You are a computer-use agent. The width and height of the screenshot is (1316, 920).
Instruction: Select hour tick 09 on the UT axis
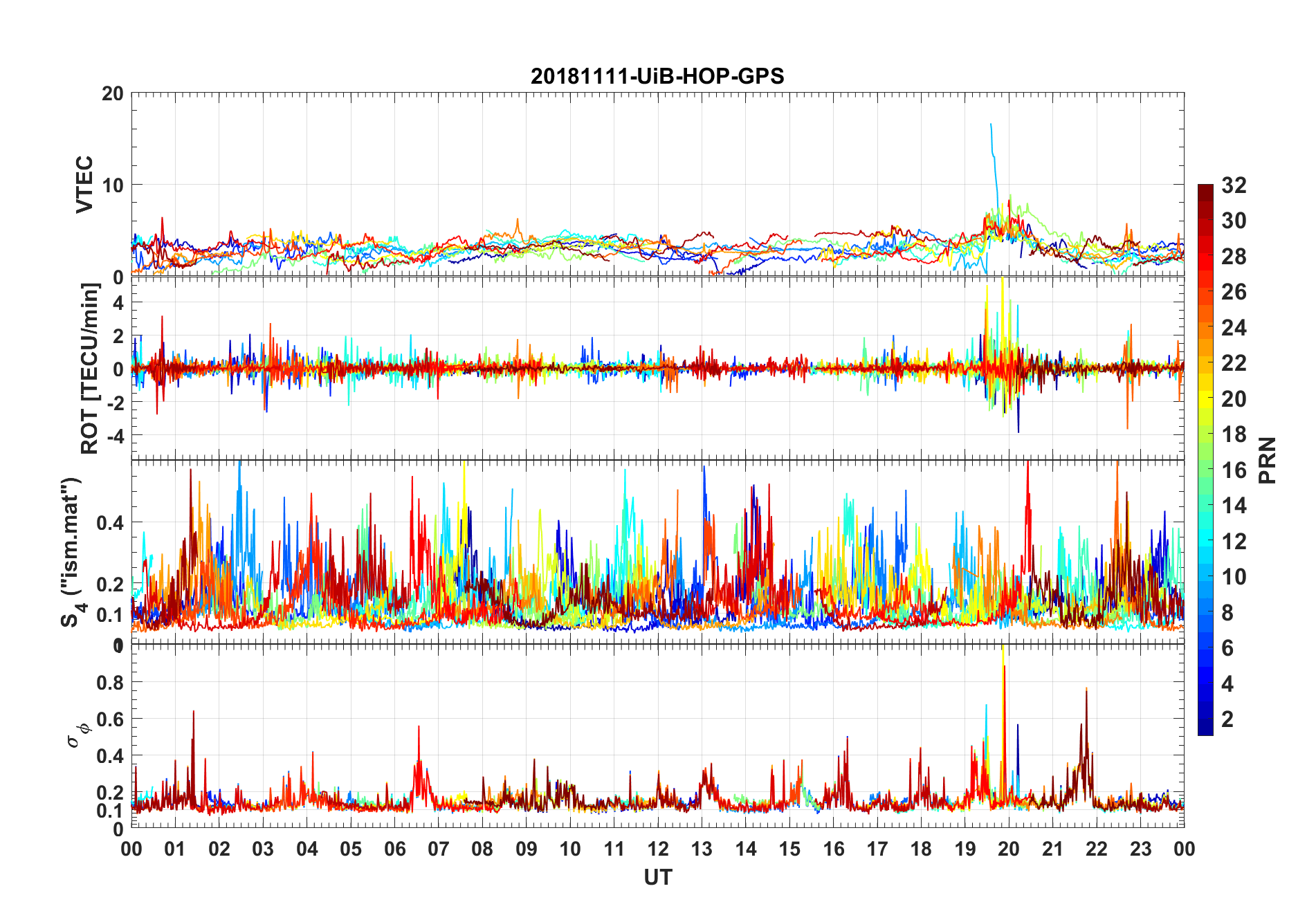527,849
